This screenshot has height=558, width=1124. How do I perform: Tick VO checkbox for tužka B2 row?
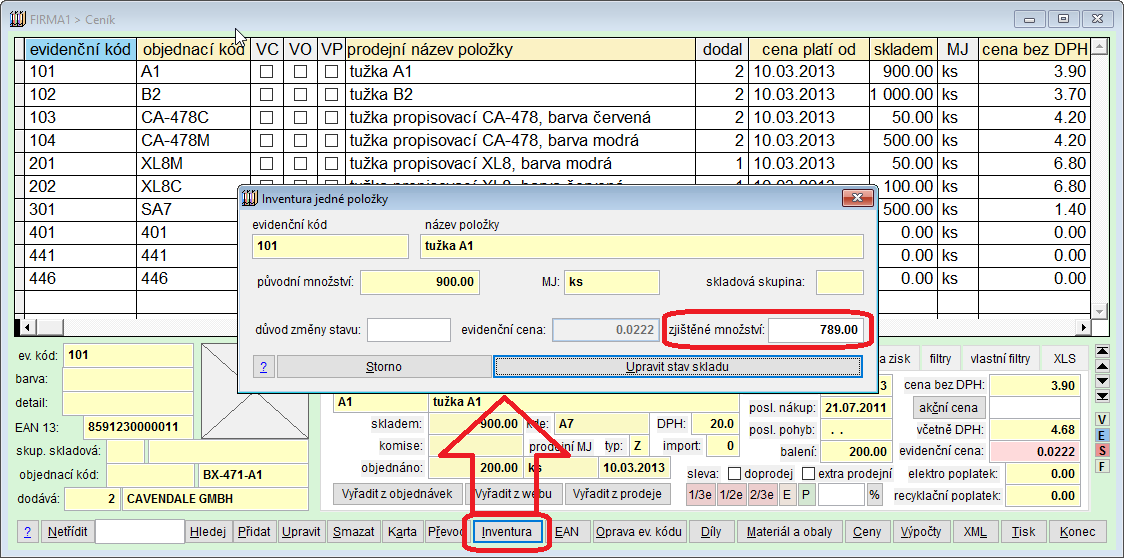click(x=300, y=95)
